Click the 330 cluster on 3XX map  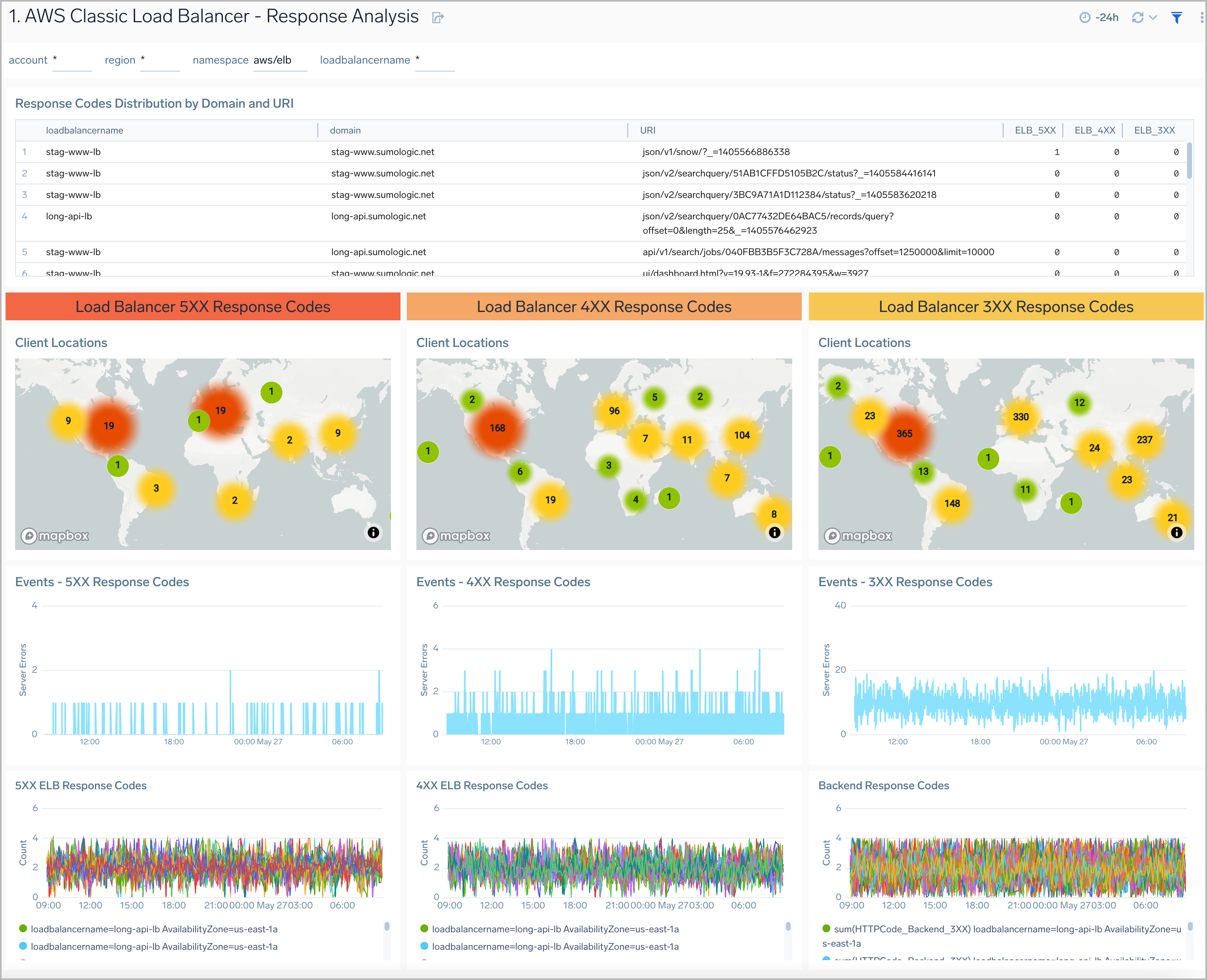pos(1020,416)
